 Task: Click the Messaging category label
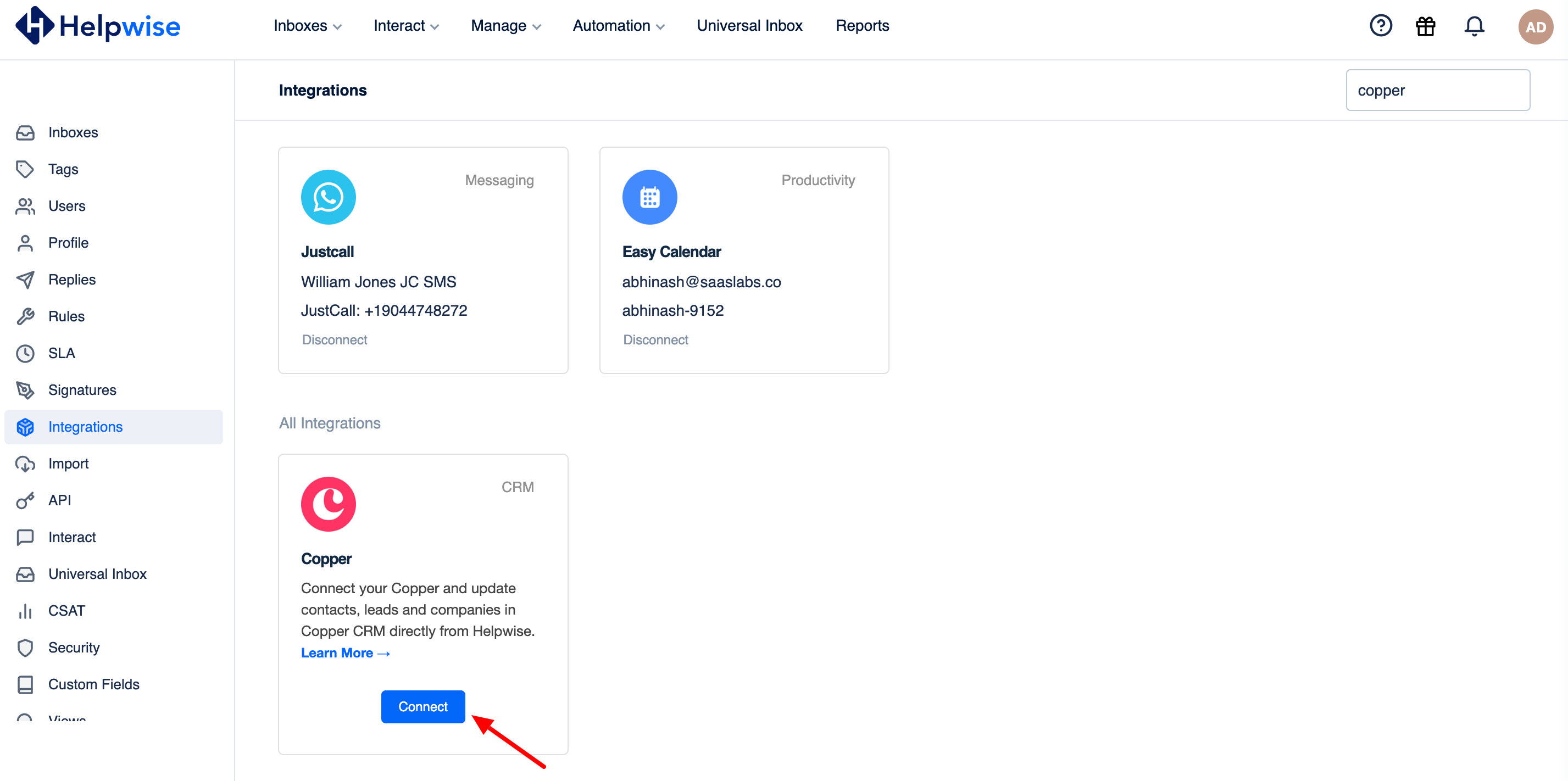(x=499, y=180)
